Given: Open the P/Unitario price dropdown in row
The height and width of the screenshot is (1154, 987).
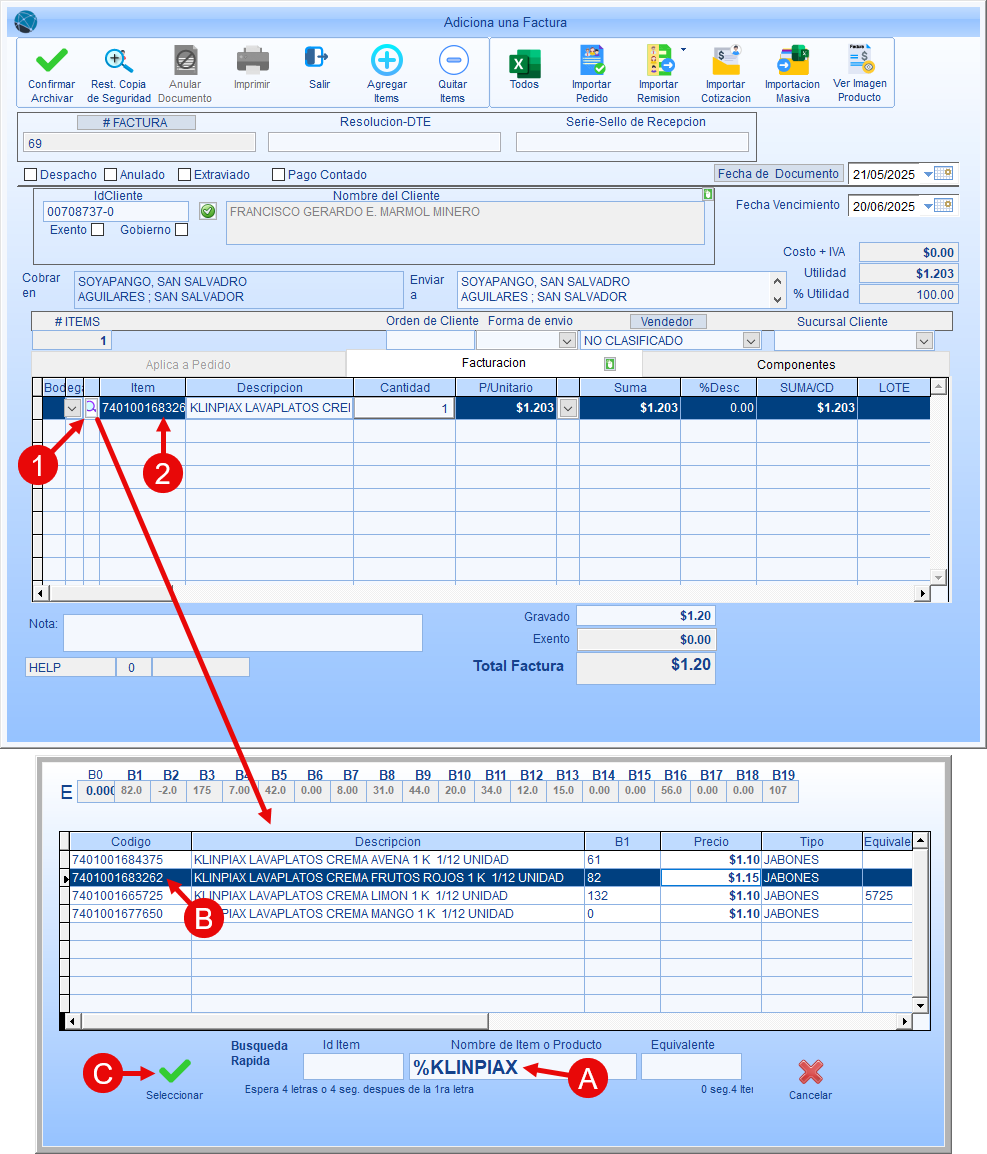Looking at the screenshot, I should tap(567, 408).
